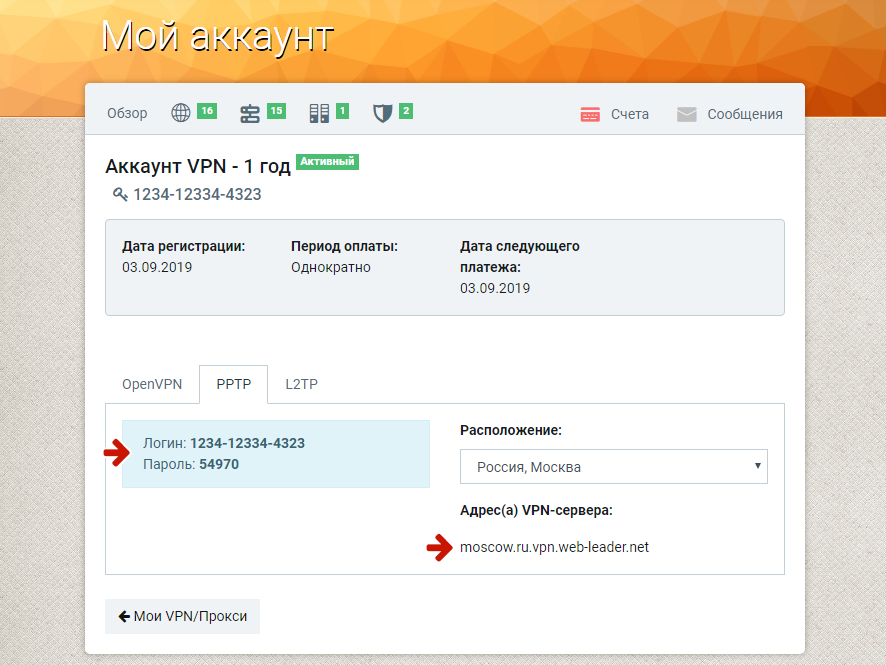Open the L2TP configuration tab
Screen dimensions: 886x665
coord(299,383)
